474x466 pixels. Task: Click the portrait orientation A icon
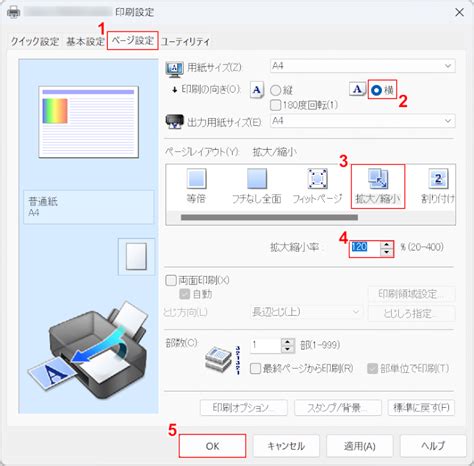[x=257, y=90]
